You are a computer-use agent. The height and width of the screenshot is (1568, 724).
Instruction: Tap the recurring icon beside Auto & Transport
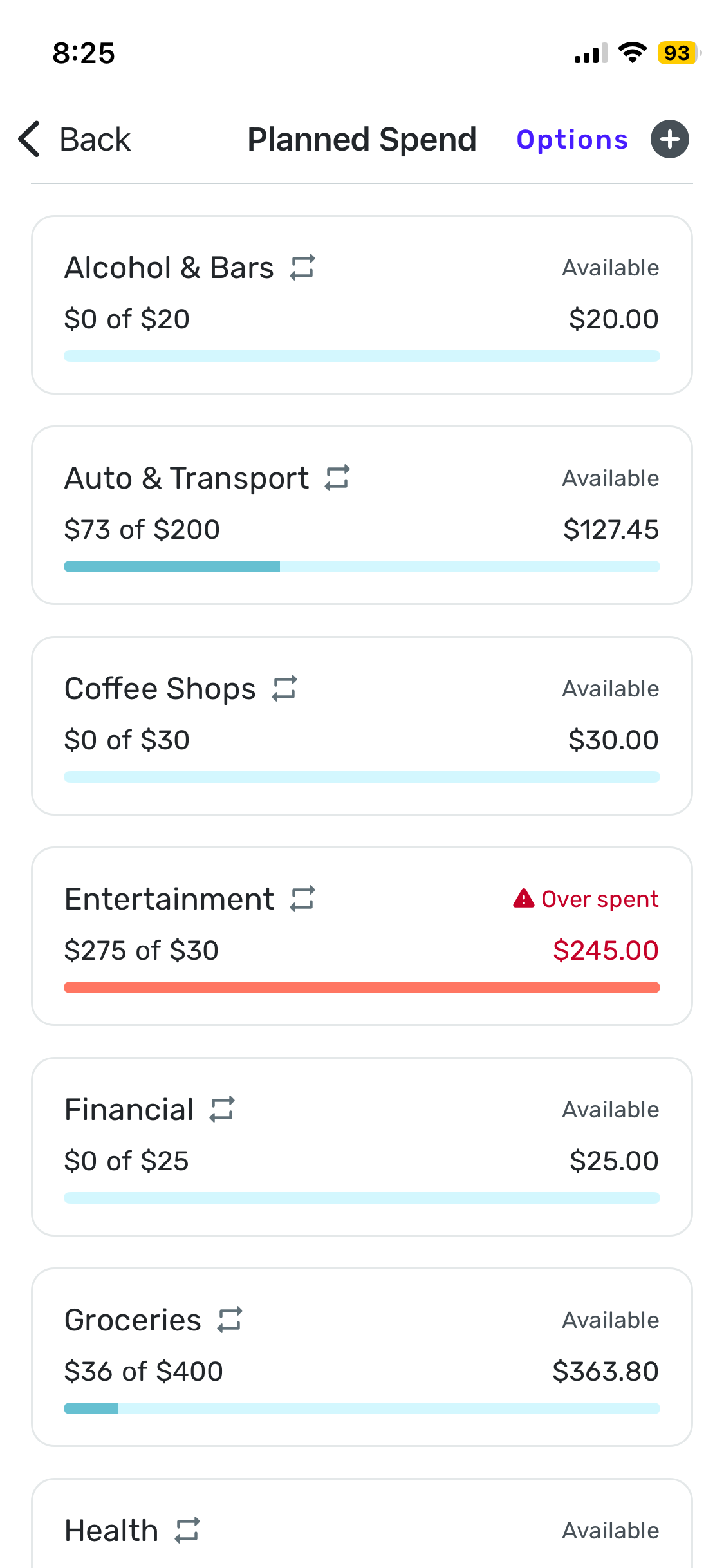pyautogui.click(x=337, y=478)
